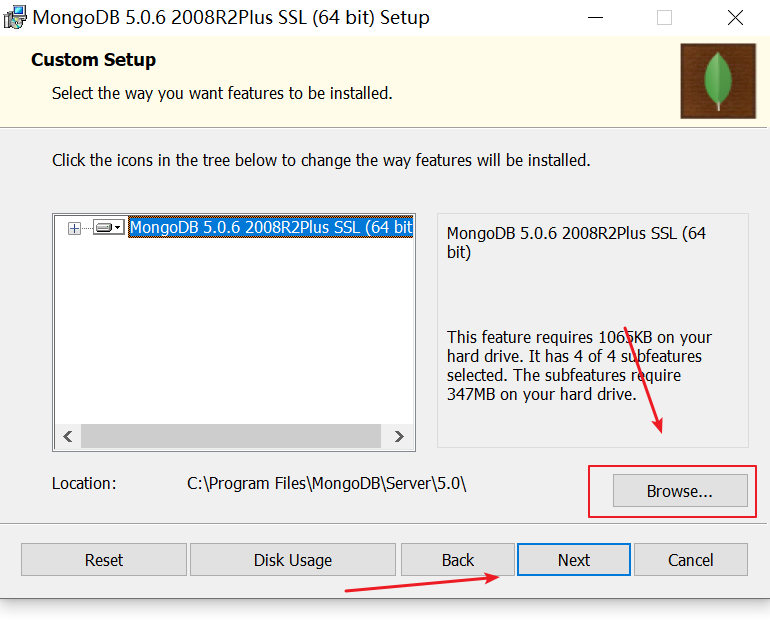This screenshot has width=770, height=642.
Task: Click the 'Click the icons in the tree' instruction
Action: pyautogui.click(x=321, y=160)
